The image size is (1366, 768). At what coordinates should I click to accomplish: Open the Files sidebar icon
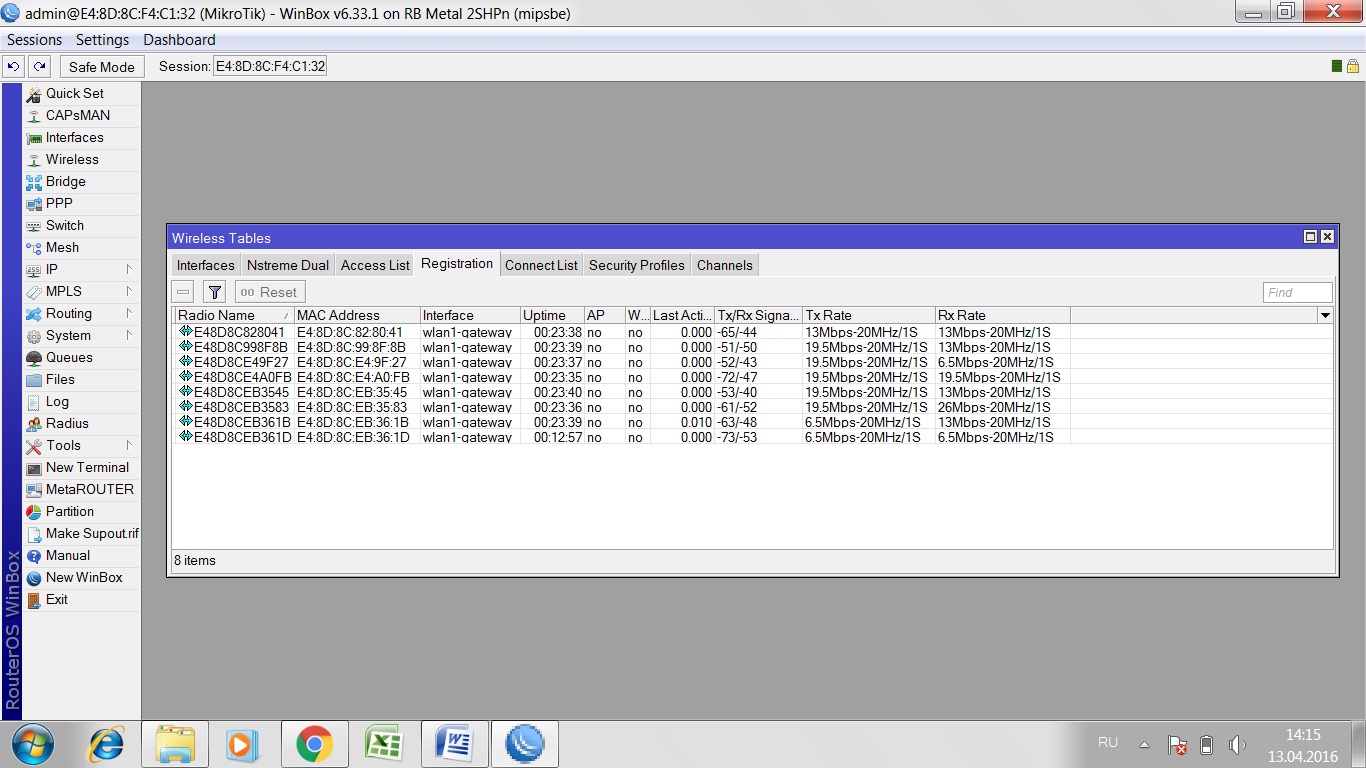[x=34, y=379]
